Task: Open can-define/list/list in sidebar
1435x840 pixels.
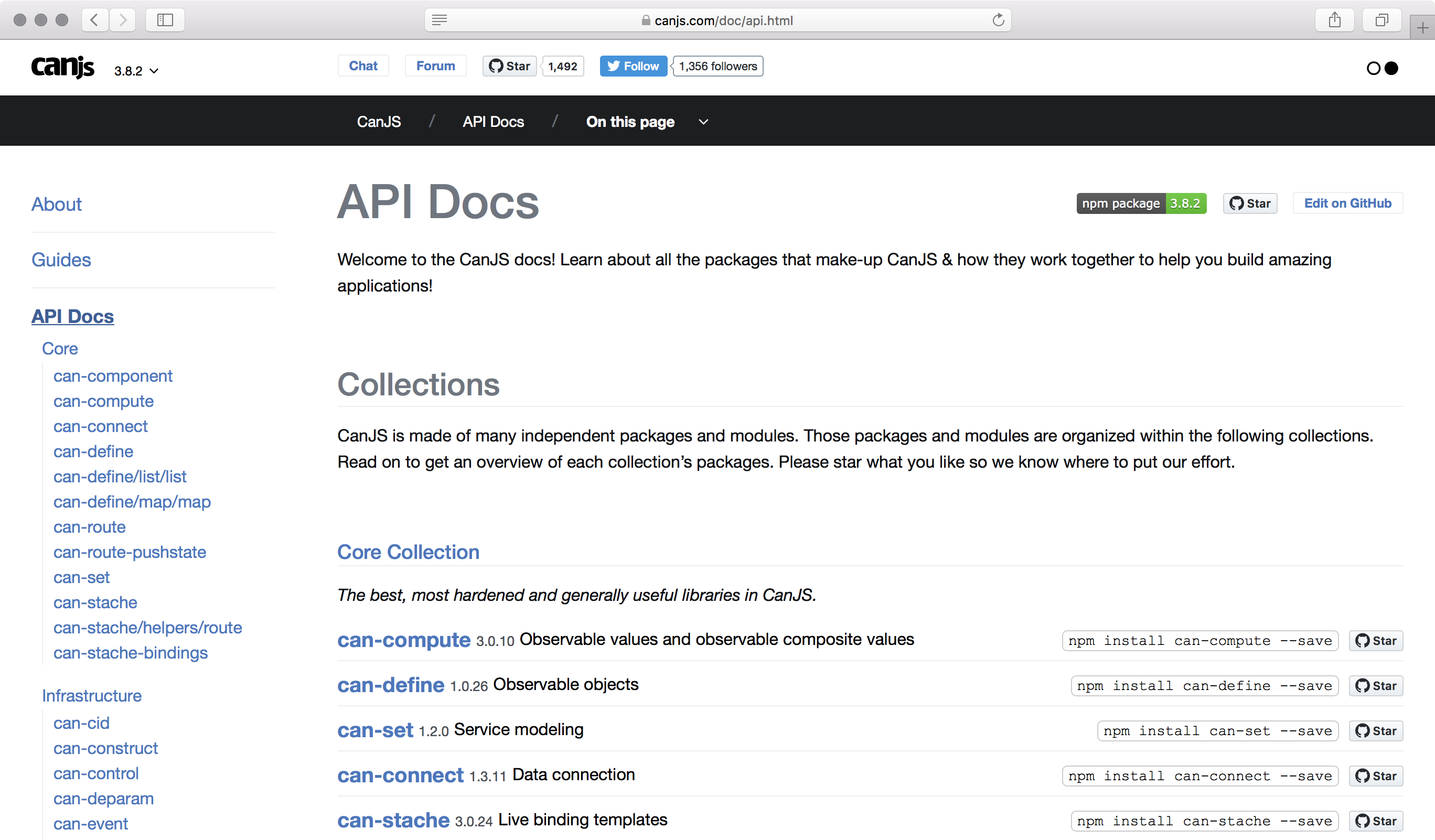Action: (120, 476)
